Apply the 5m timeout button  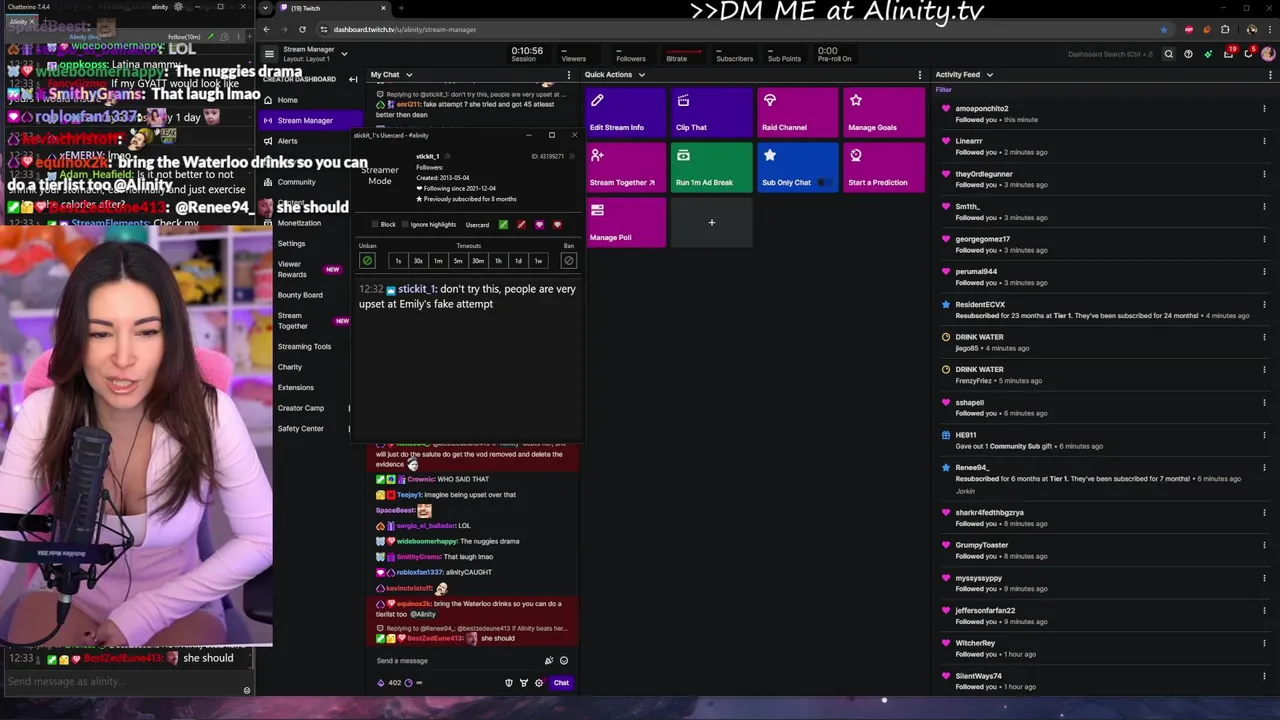[458, 261]
